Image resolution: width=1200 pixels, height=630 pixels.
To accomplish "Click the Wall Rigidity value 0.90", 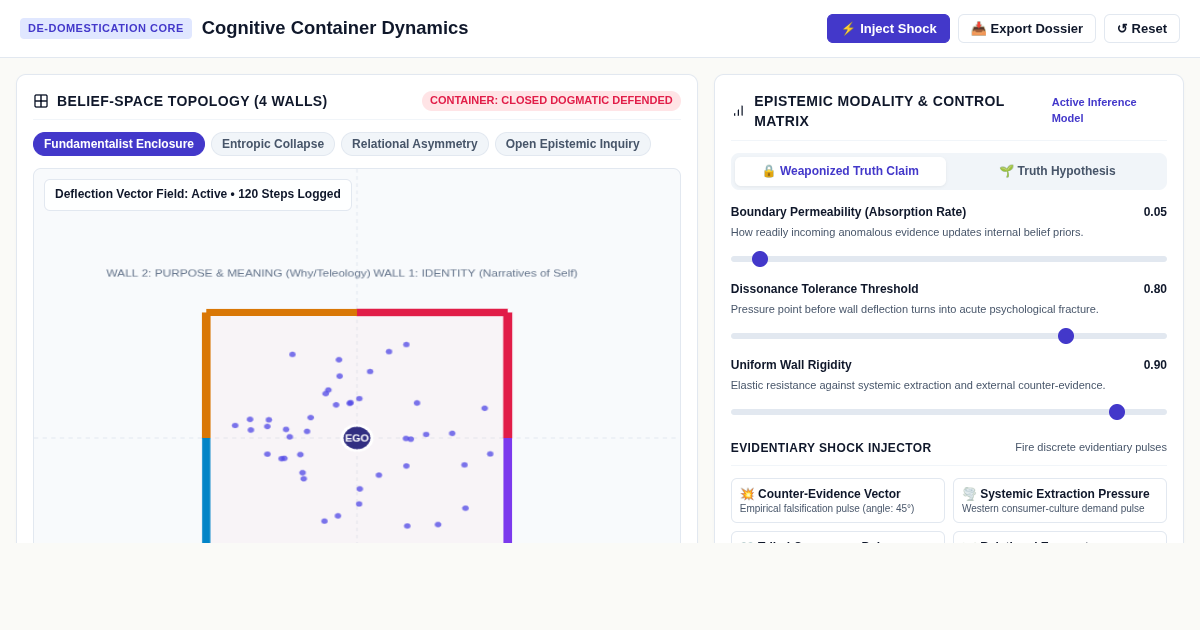I will (x=1155, y=365).
